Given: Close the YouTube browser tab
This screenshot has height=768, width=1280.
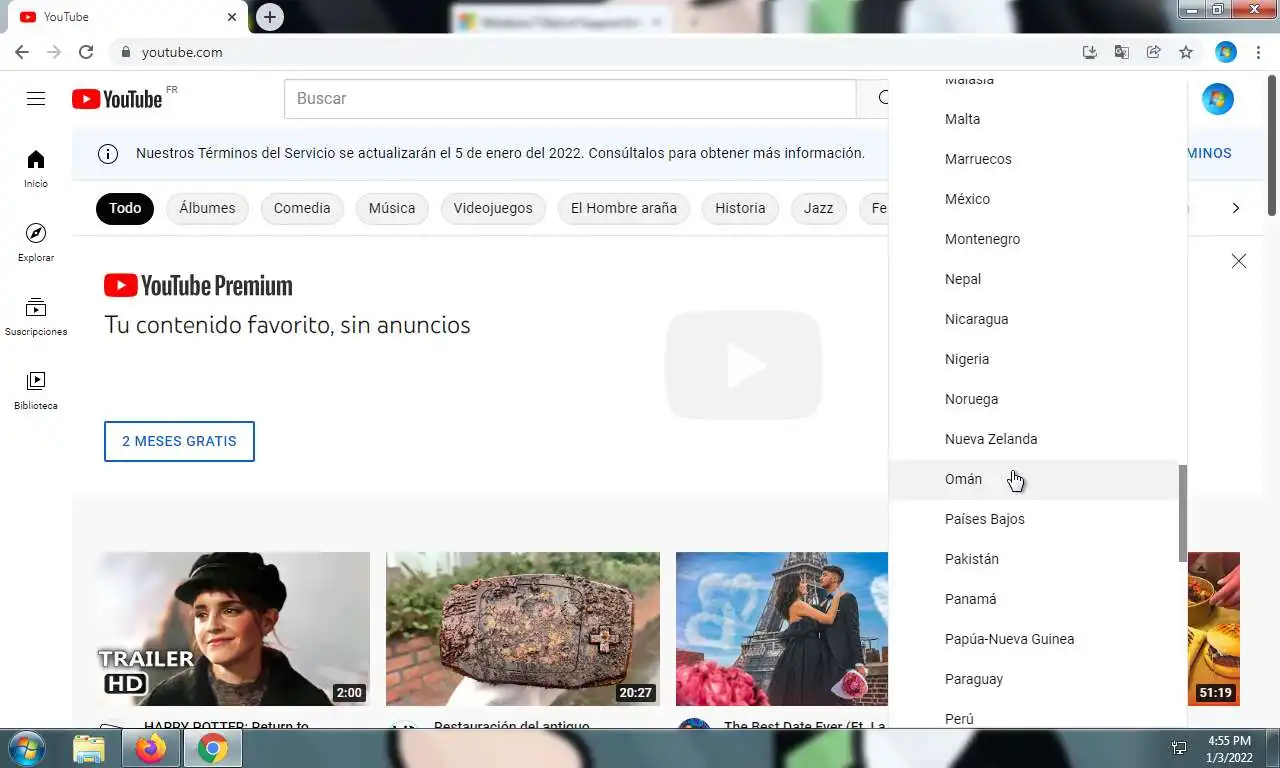Looking at the screenshot, I should point(232,17).
